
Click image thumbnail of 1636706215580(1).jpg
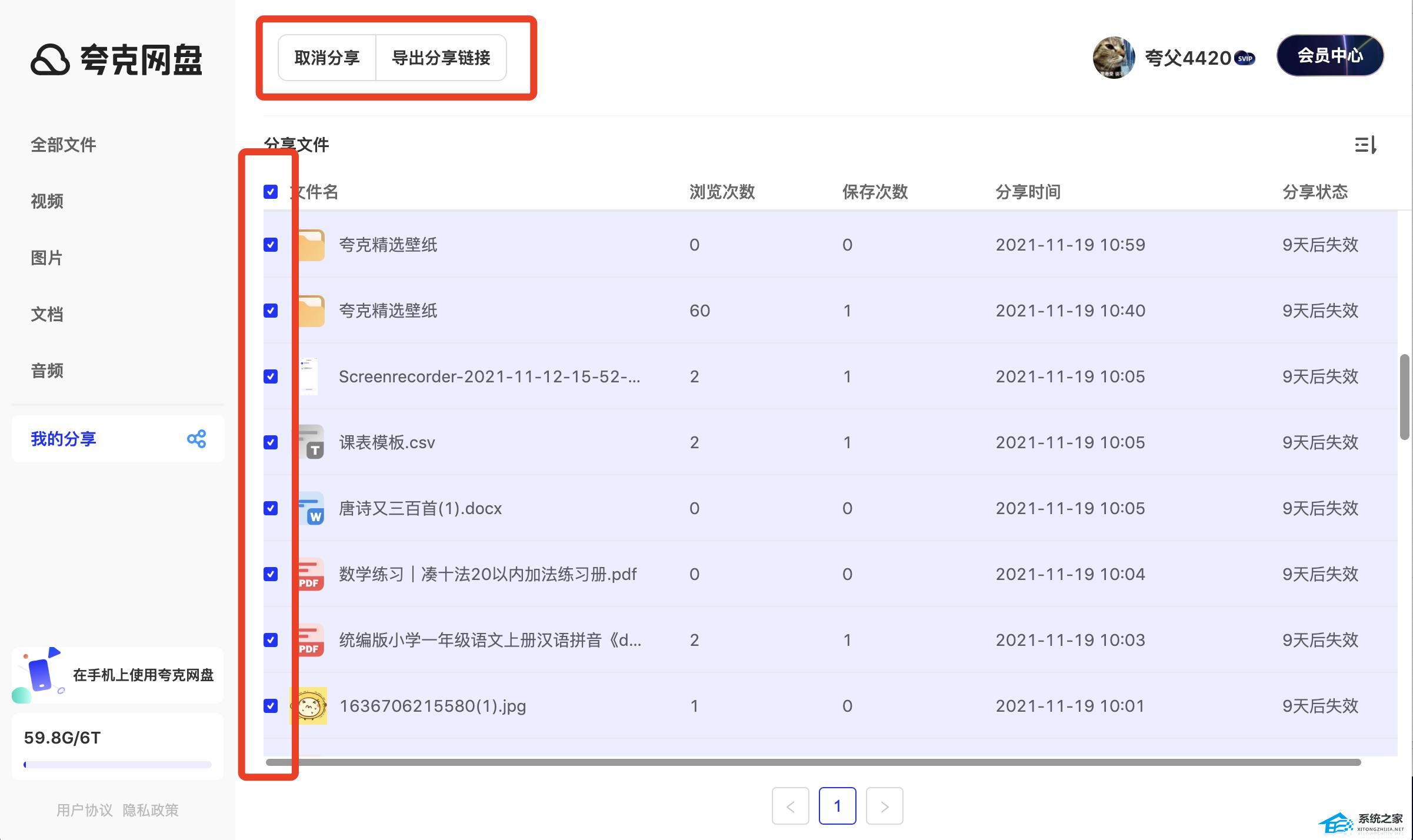(309, 706)
